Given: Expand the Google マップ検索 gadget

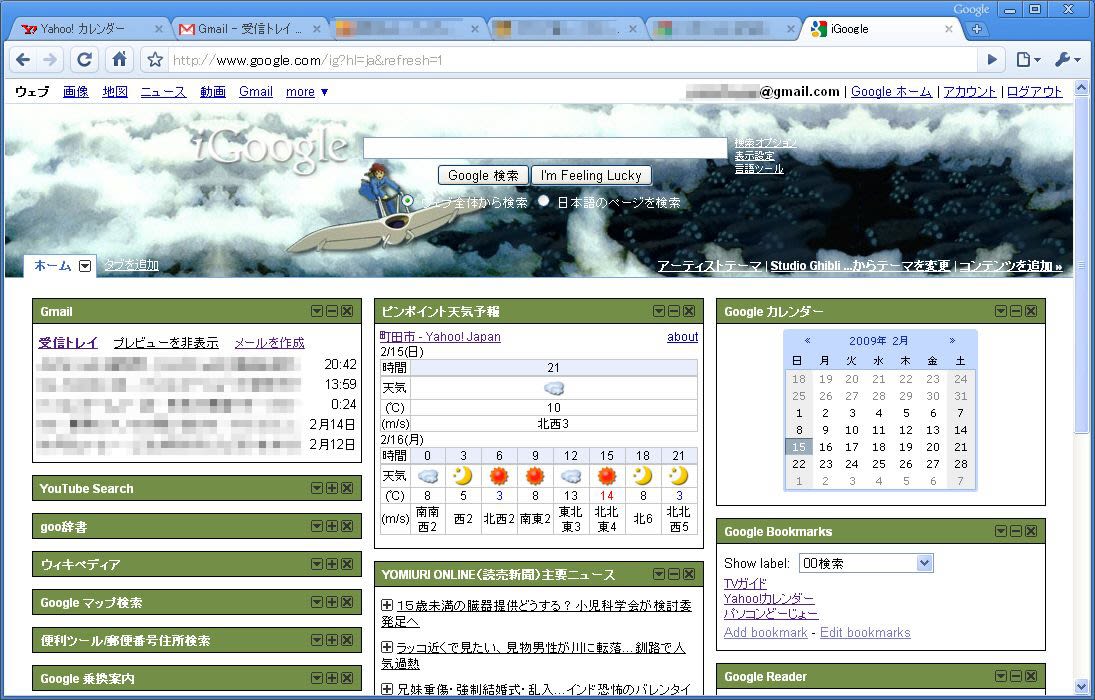Looking at the screenshot, I should point(332,601).
